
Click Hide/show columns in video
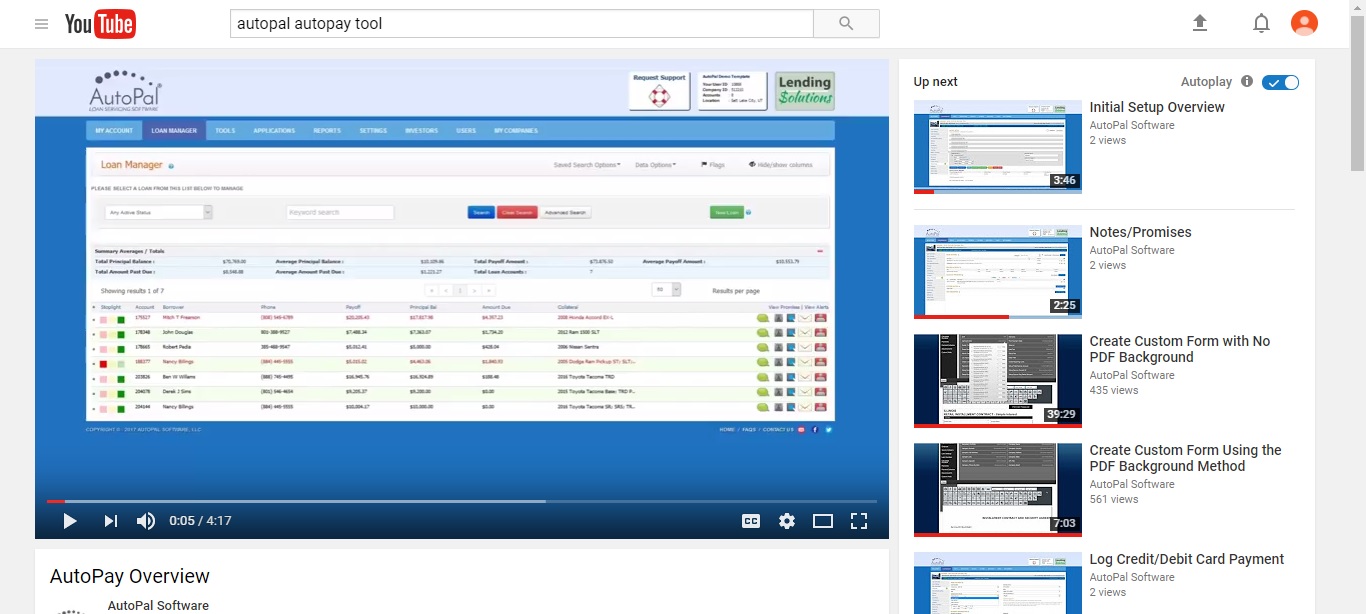coord(781,165)
